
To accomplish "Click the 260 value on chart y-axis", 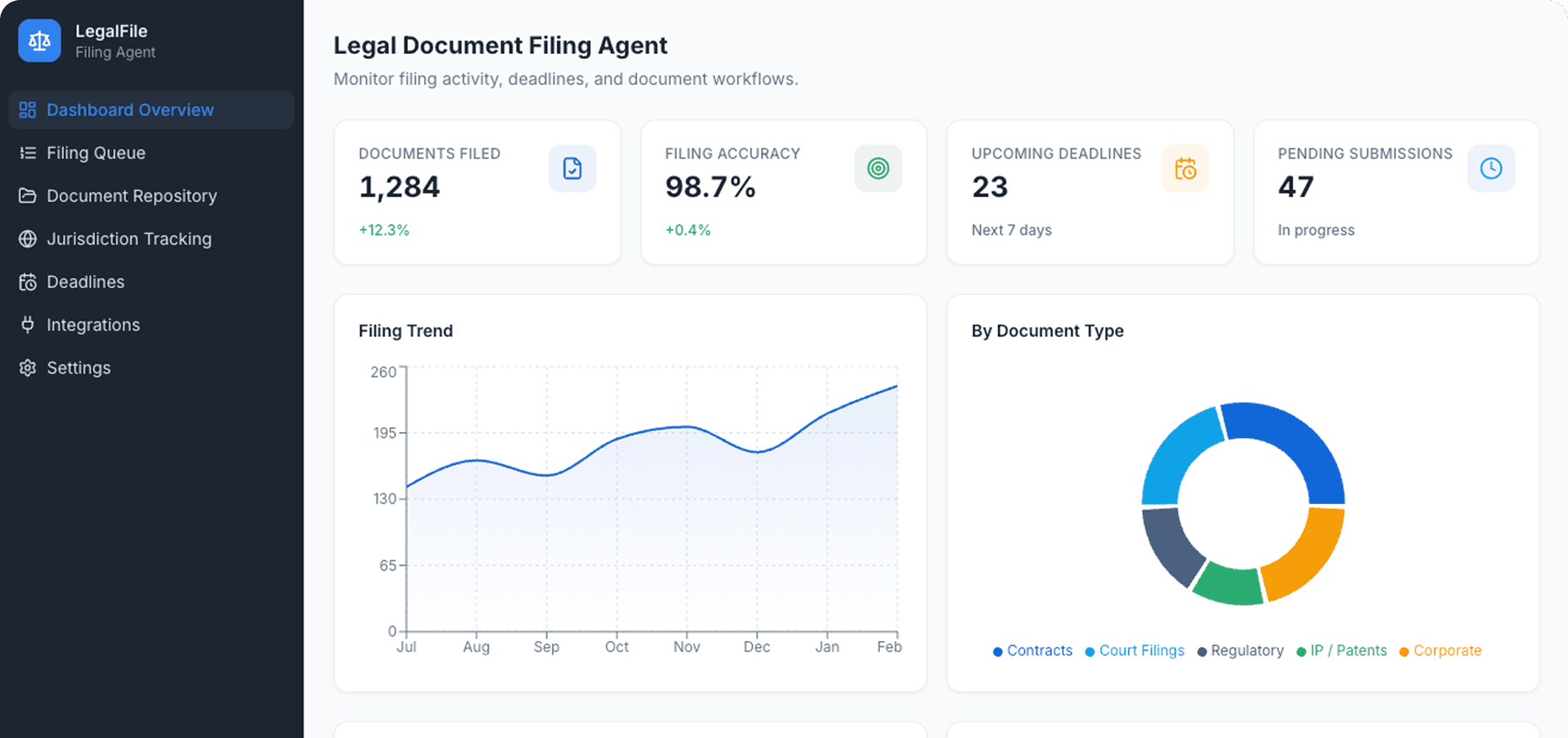I will 384,372.
